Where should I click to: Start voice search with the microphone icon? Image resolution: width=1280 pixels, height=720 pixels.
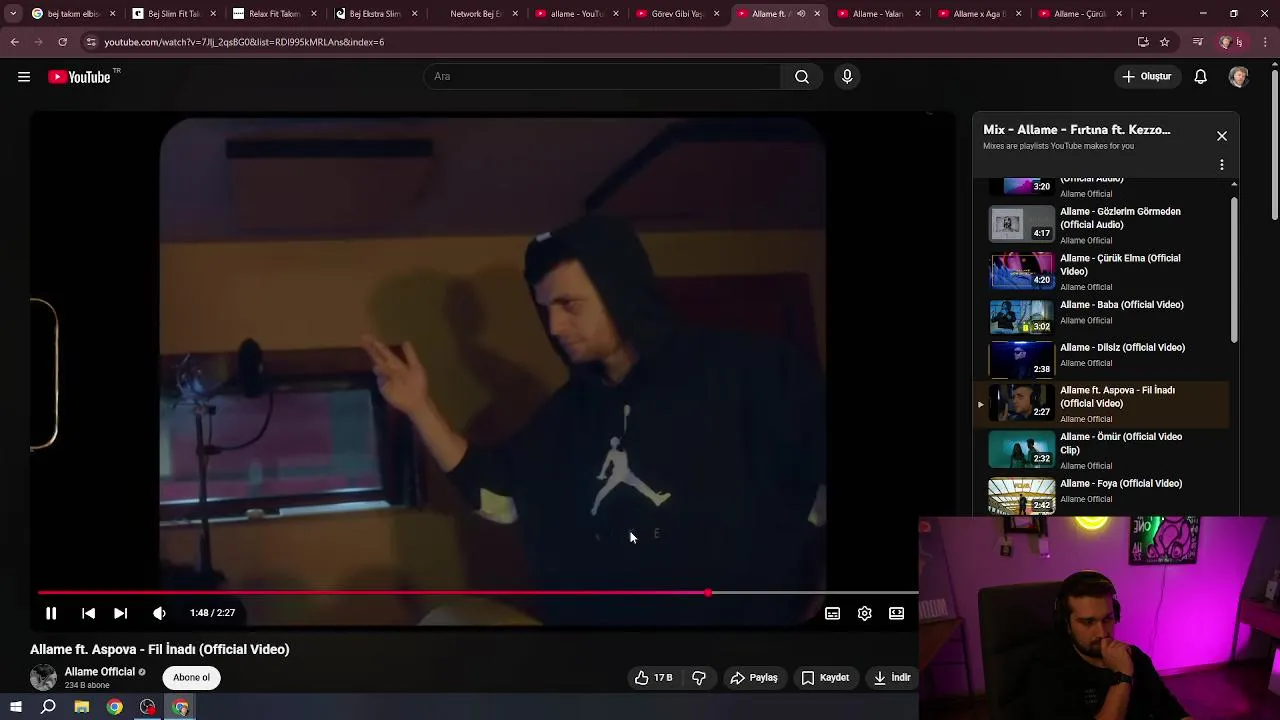tap(847, 76)
